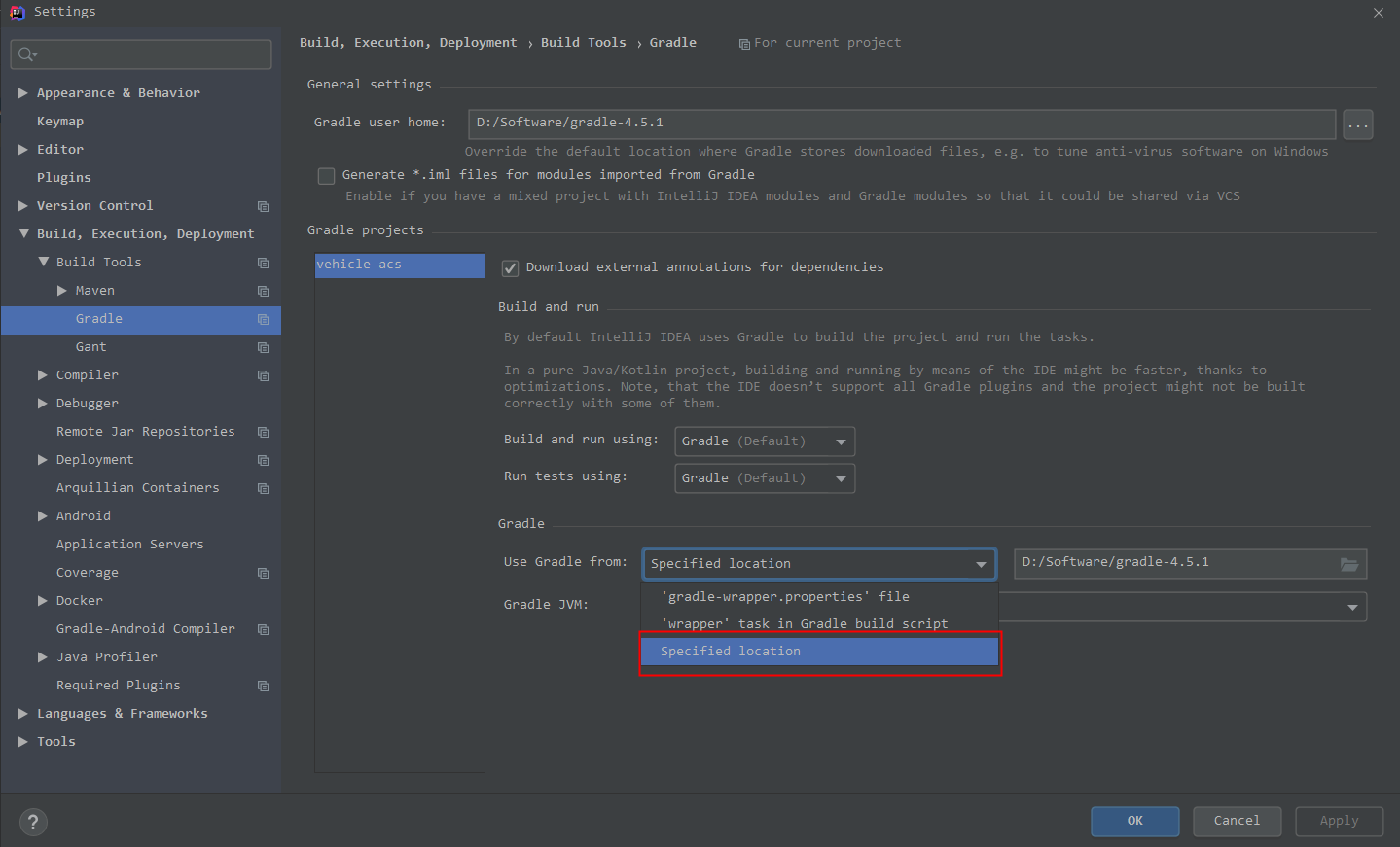Click the project-level icon on the Gradle row
The image size is (1400, 847).
coord(263,319)
